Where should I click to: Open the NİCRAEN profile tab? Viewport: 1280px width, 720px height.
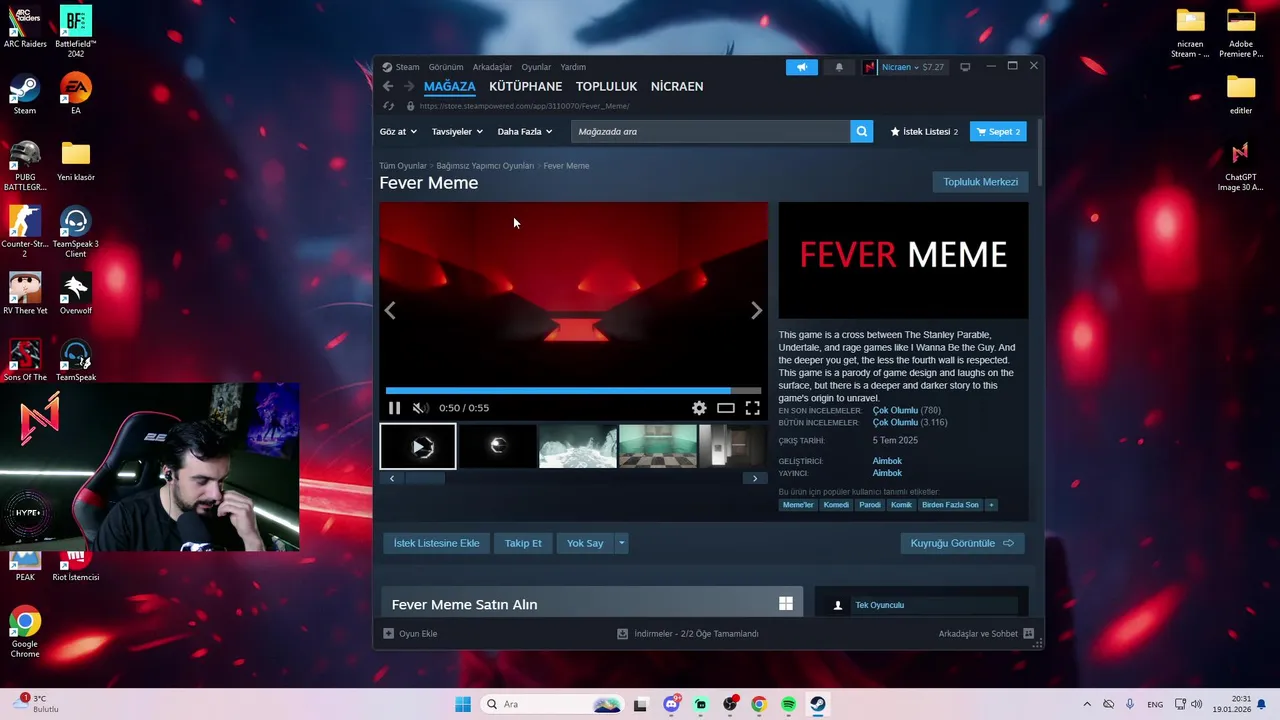(677, 86)
